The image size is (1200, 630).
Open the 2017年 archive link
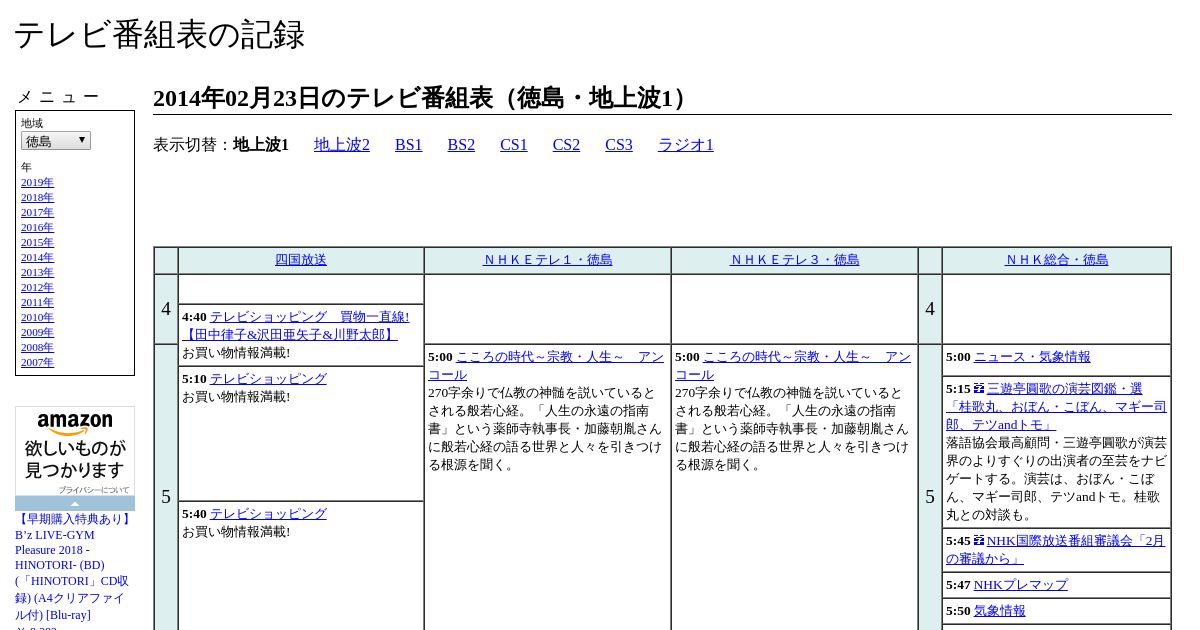pos(37,212)
